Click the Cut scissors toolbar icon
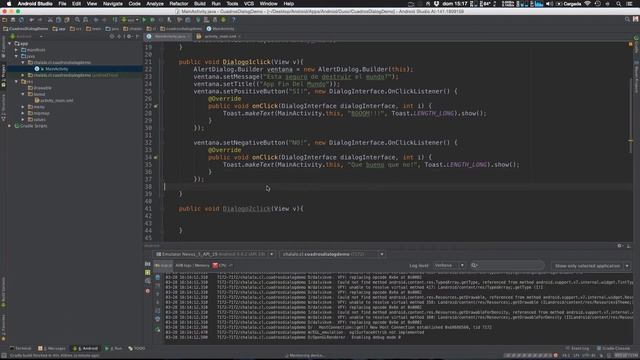Image resolution: width=640 pixels, height=360 pixels. point(50,20)
